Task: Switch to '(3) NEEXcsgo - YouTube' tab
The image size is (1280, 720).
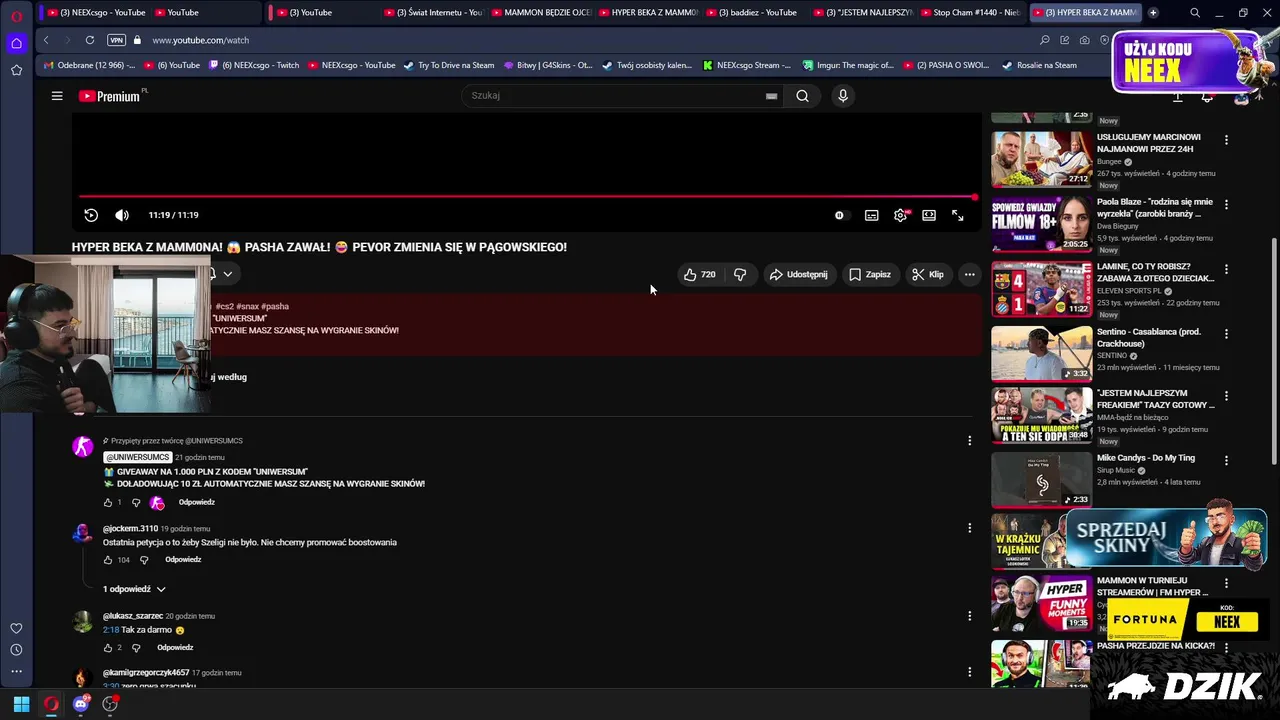Action: (97, 13)
